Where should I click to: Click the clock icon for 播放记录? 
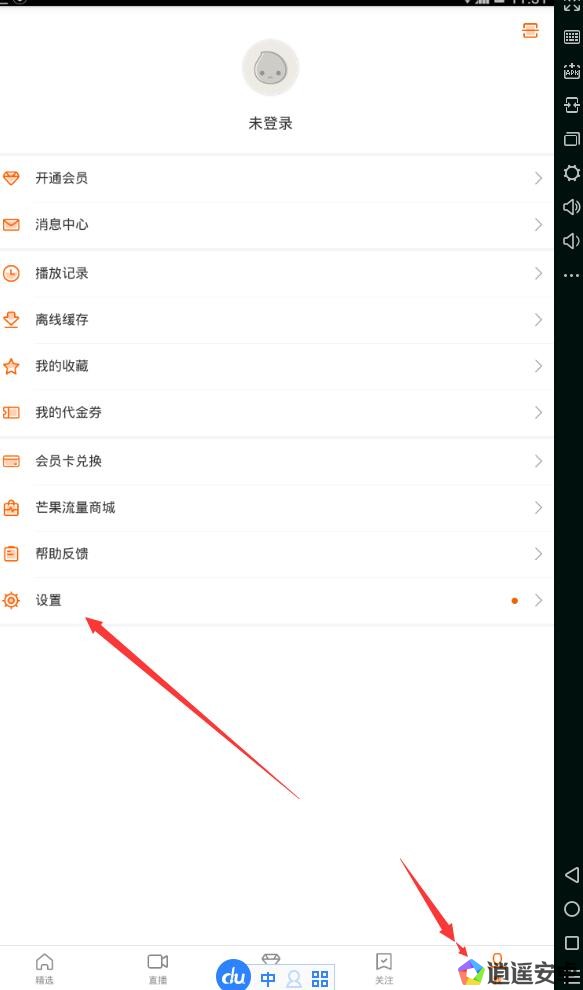coord(11,273)
